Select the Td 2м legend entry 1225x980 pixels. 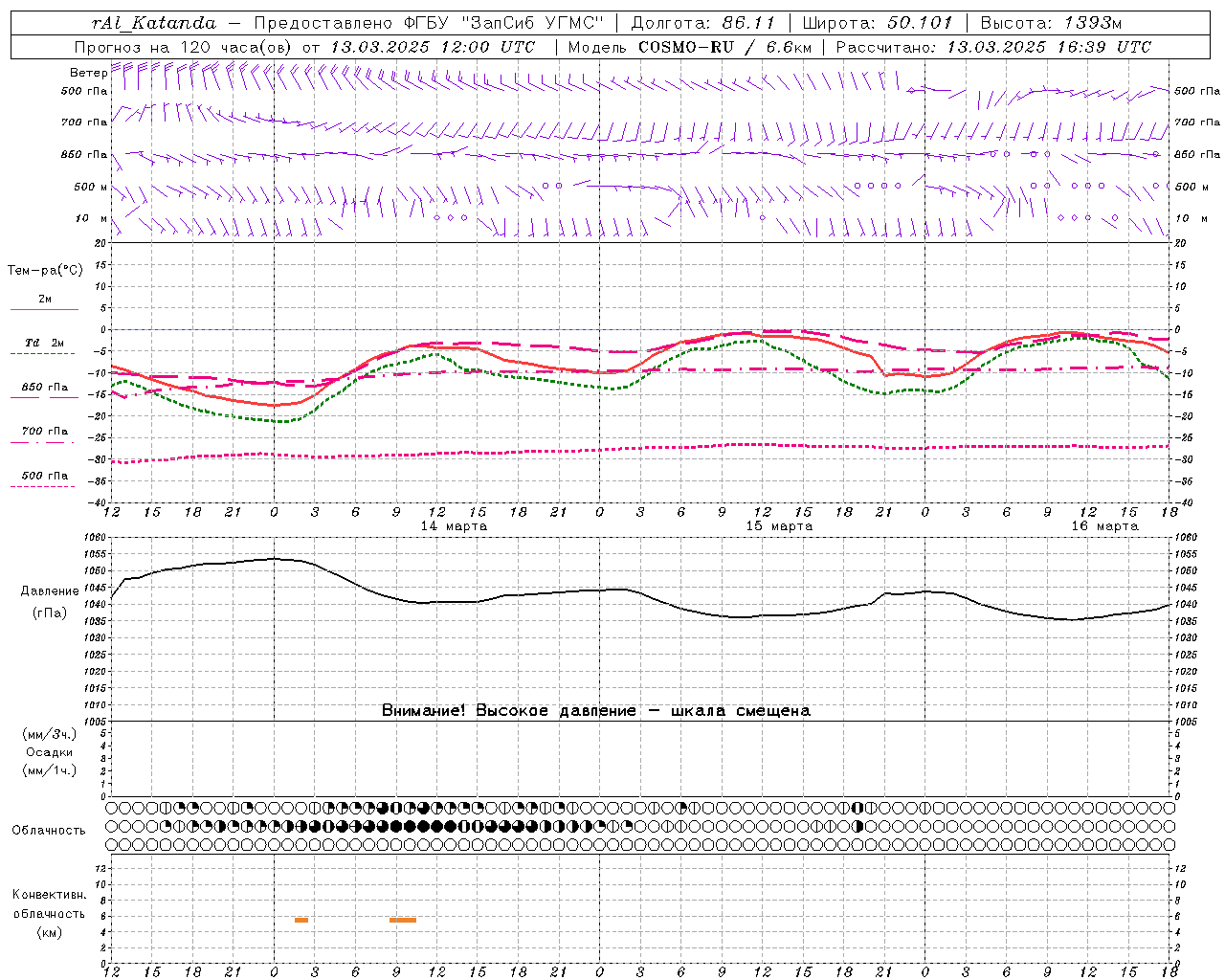coord(45,343)
